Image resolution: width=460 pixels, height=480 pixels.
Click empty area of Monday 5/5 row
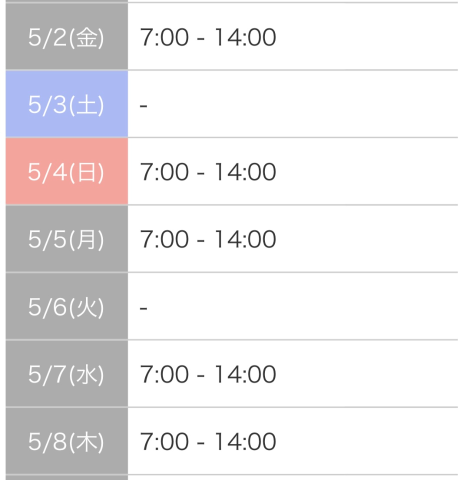367,239
